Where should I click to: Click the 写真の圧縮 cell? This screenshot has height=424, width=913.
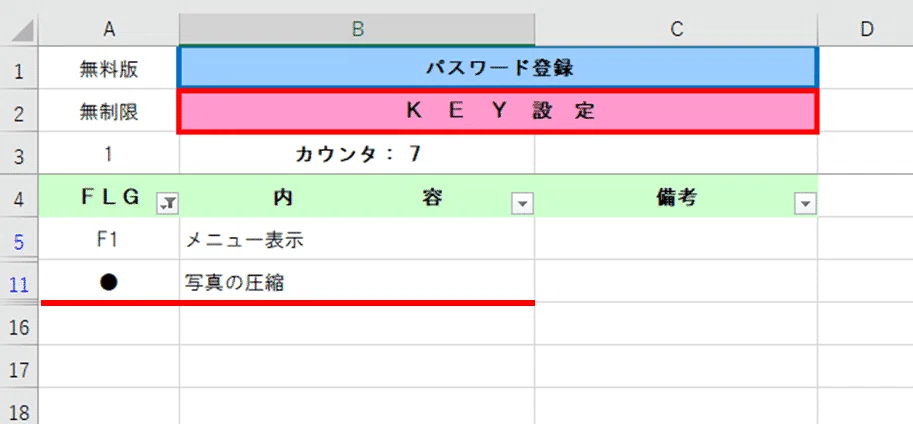click(x=357, y=282)
